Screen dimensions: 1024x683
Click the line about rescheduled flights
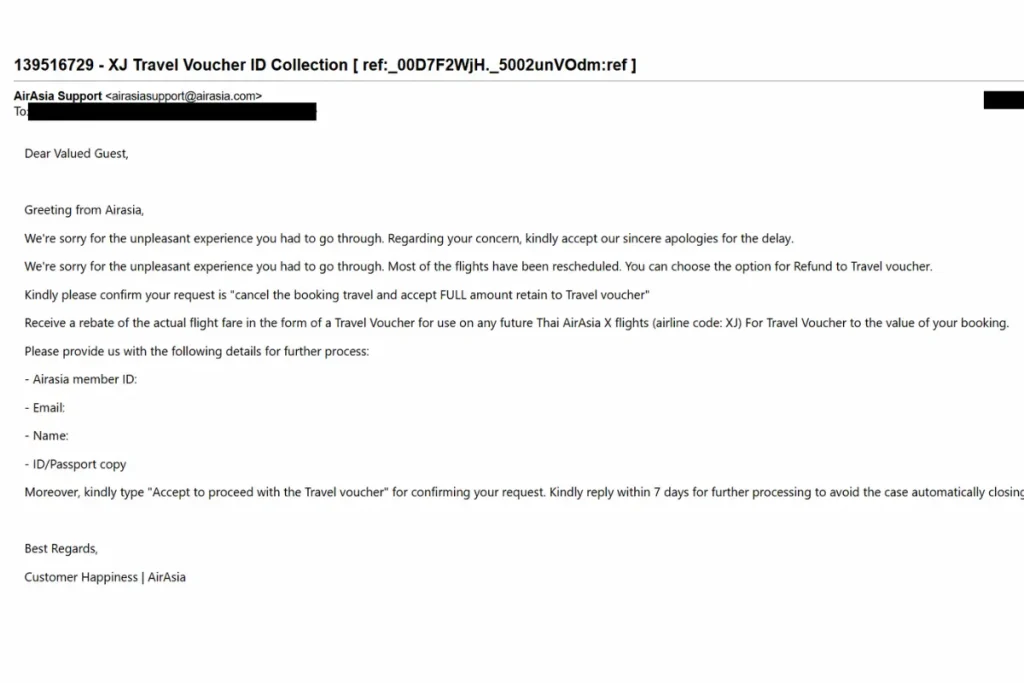tap(478, 267)
